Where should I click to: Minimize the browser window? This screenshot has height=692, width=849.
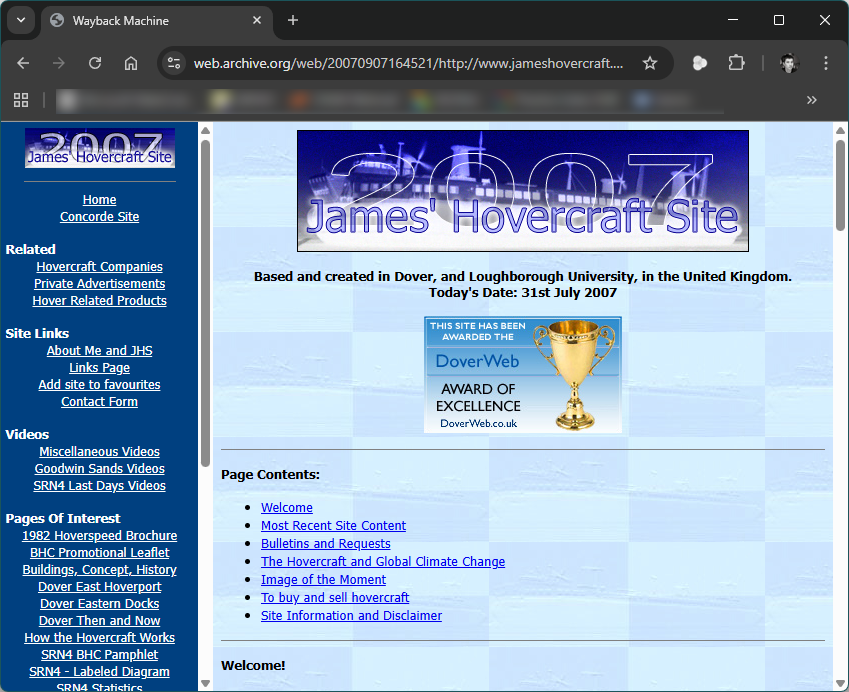[733, 20]
